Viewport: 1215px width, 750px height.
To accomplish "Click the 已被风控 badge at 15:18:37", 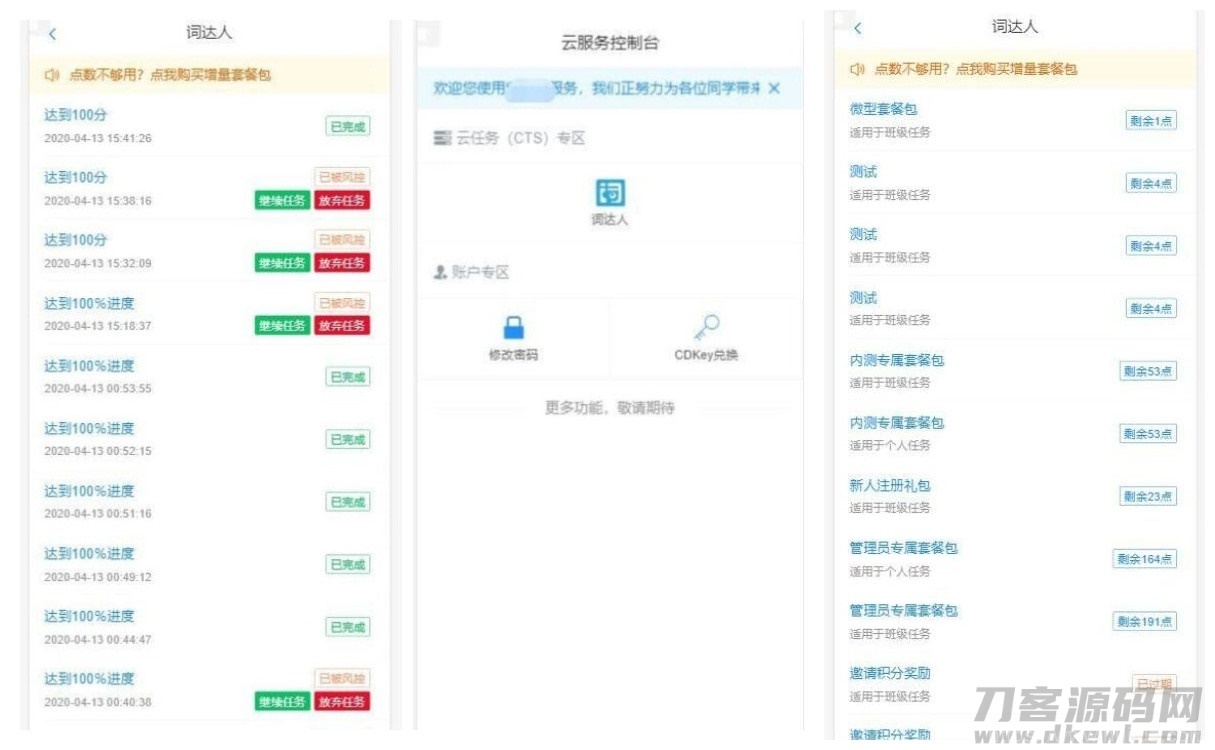I will 342,302.
